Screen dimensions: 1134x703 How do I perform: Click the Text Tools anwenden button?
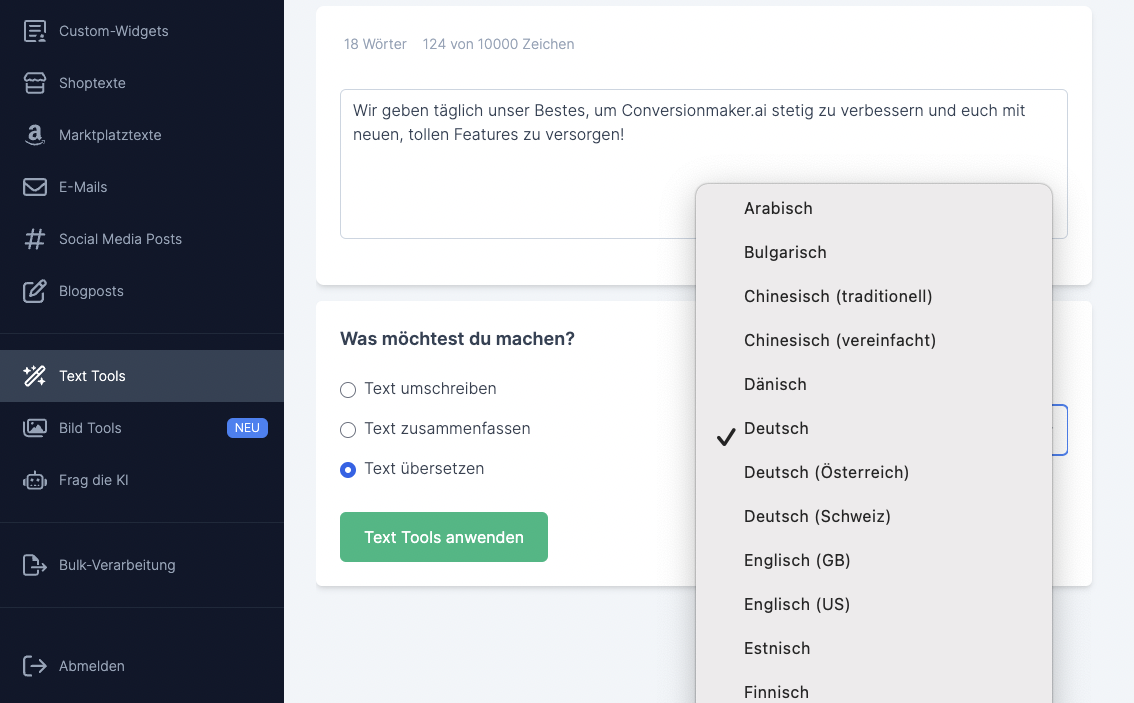[x=444, y=537]
